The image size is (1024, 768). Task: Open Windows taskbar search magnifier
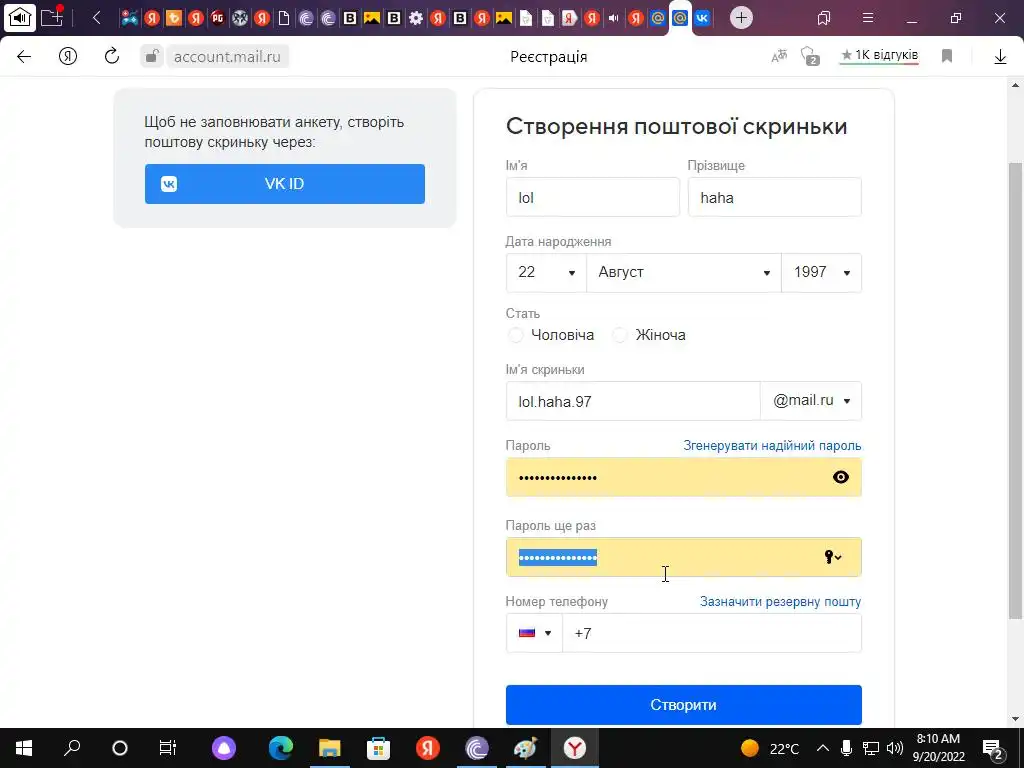pos(72,748)
